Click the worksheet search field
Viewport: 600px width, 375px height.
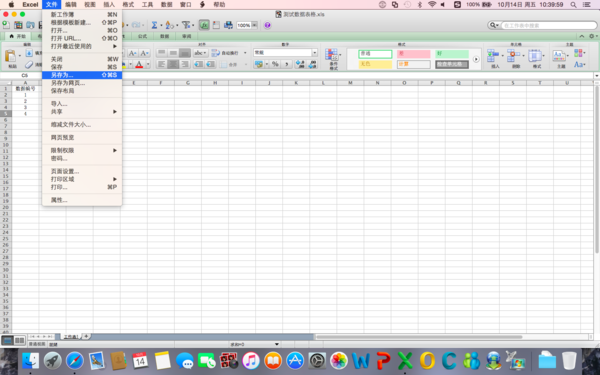pyautogui.click(x=549, y=26)
